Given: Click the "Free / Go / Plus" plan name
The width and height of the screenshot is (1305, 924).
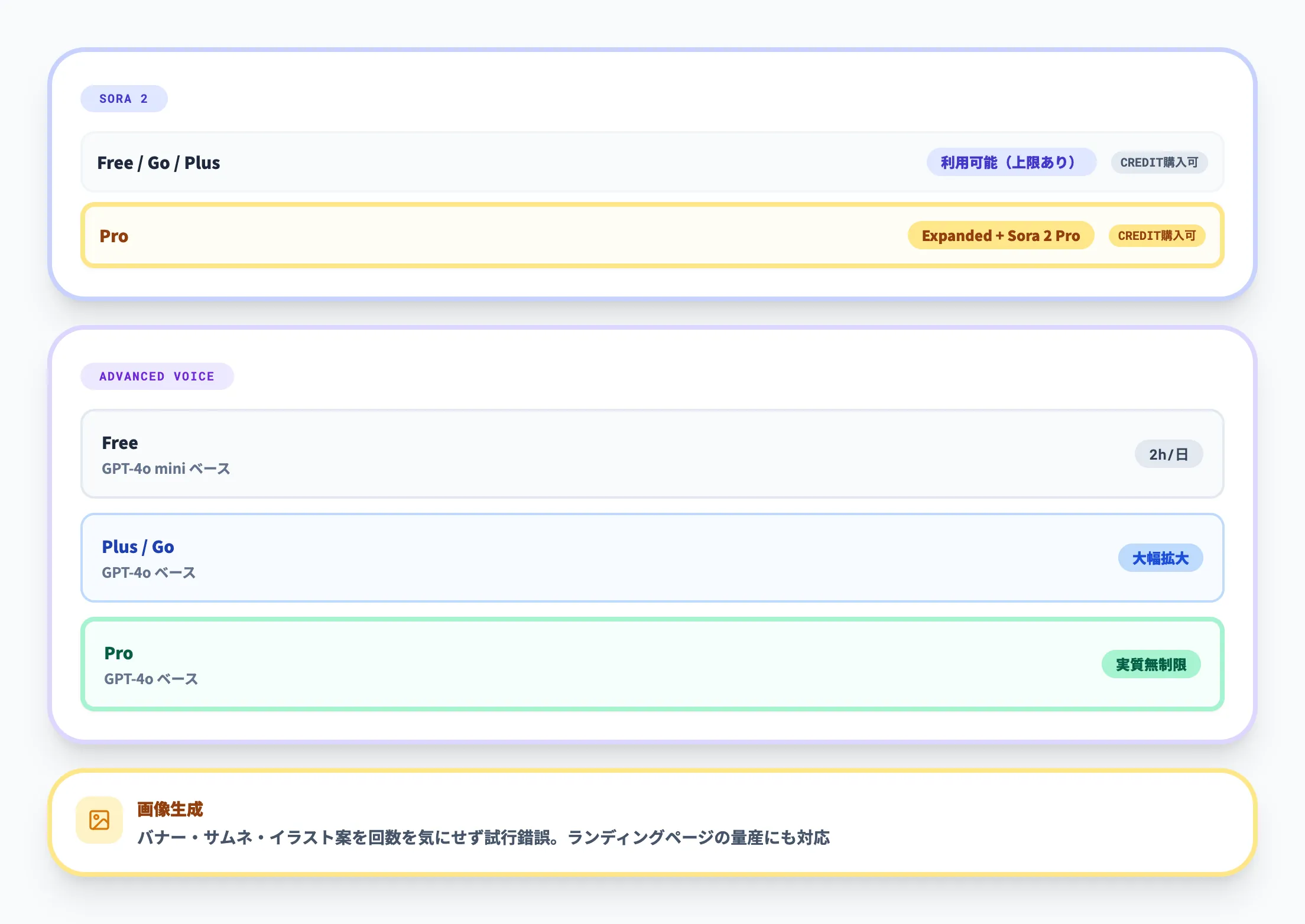Looking at the screenshot, I should pos(158,162).
